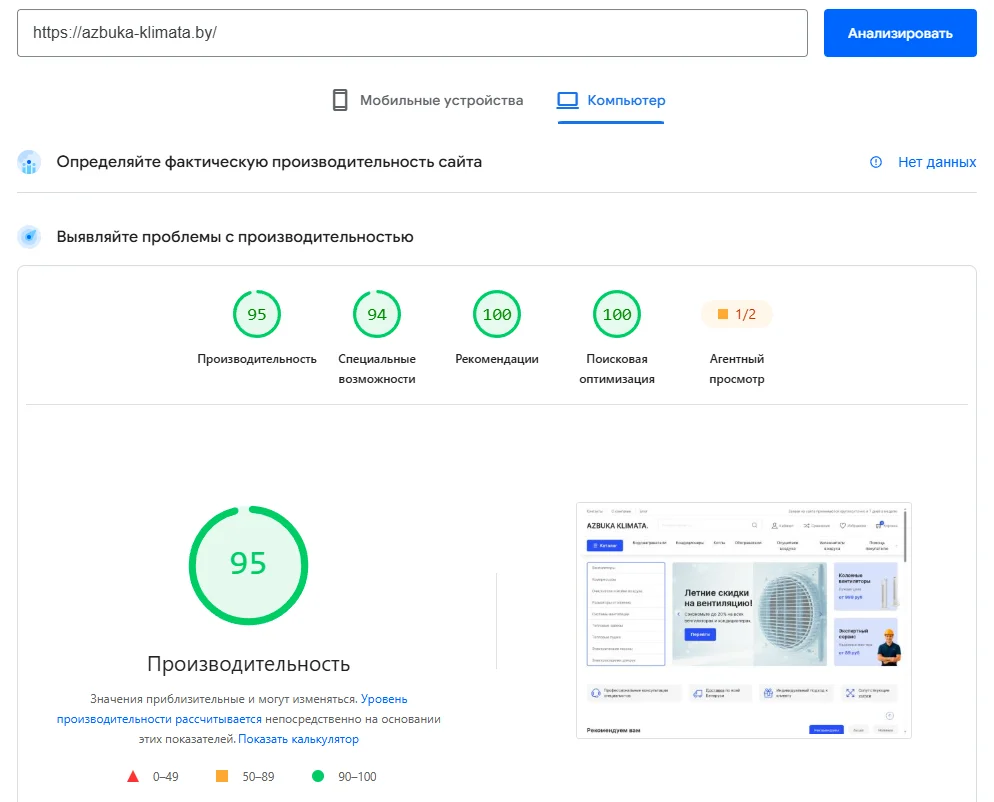994x802 pixels.
Task: Click the large Производительность heading
Action: coord(248,664)
